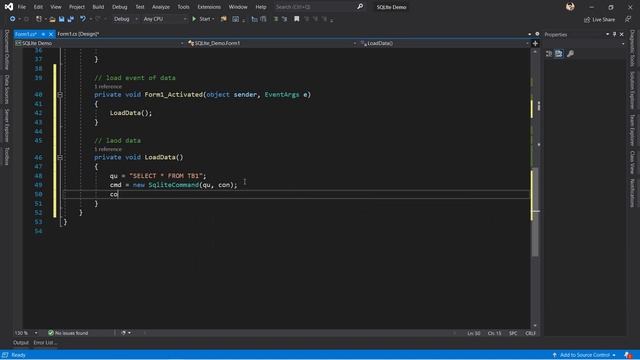Image resolution: width=640 pixels, height=360 pixels.
Task: Click the code cleanup broom icon
Action: [x=124, y=333]
